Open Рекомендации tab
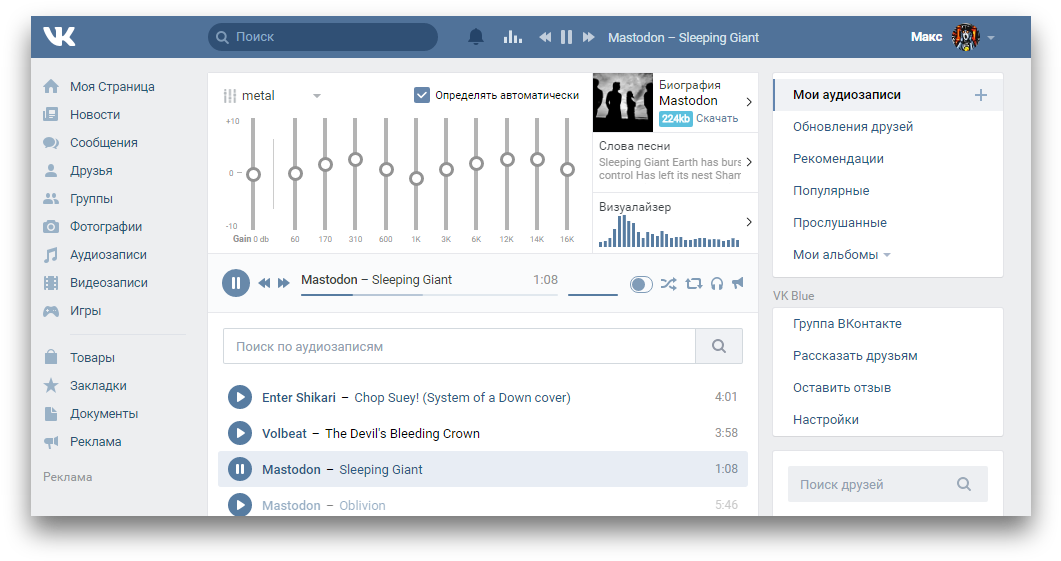This screenshot has height=561, width=1061. point(838,159)
